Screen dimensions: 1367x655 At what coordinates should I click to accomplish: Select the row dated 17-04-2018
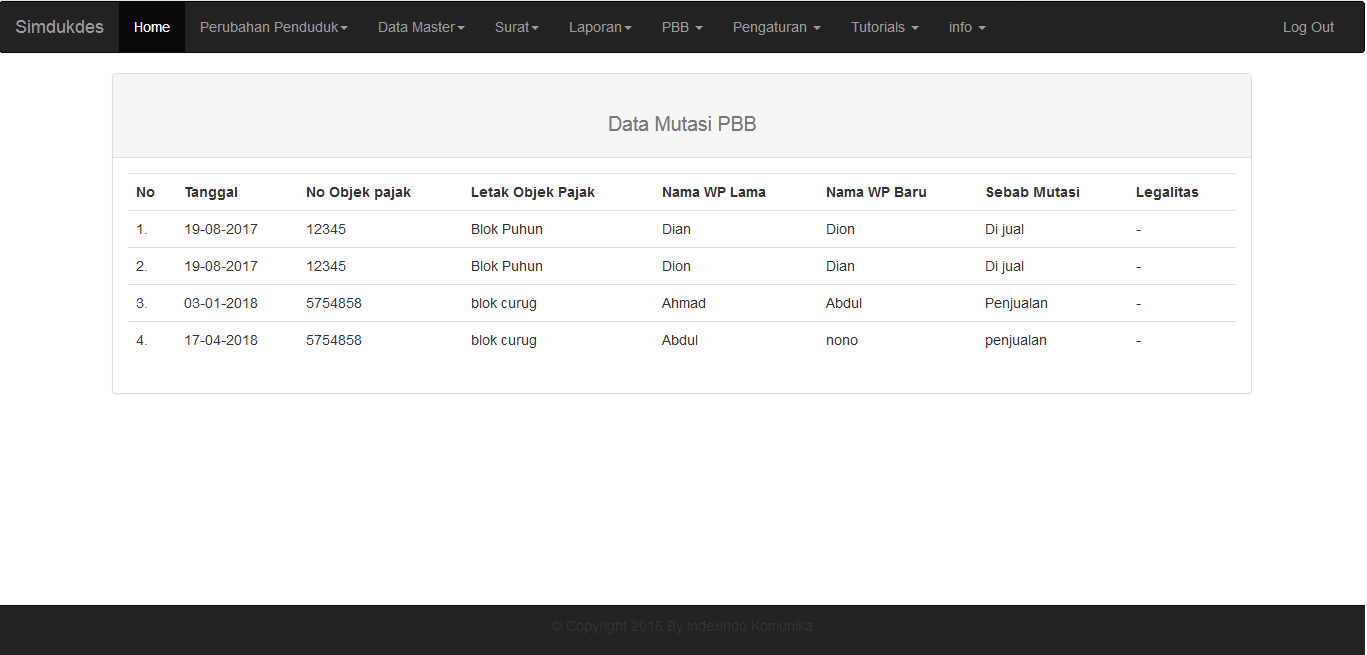pyautogui.click(x=221, y=340)
